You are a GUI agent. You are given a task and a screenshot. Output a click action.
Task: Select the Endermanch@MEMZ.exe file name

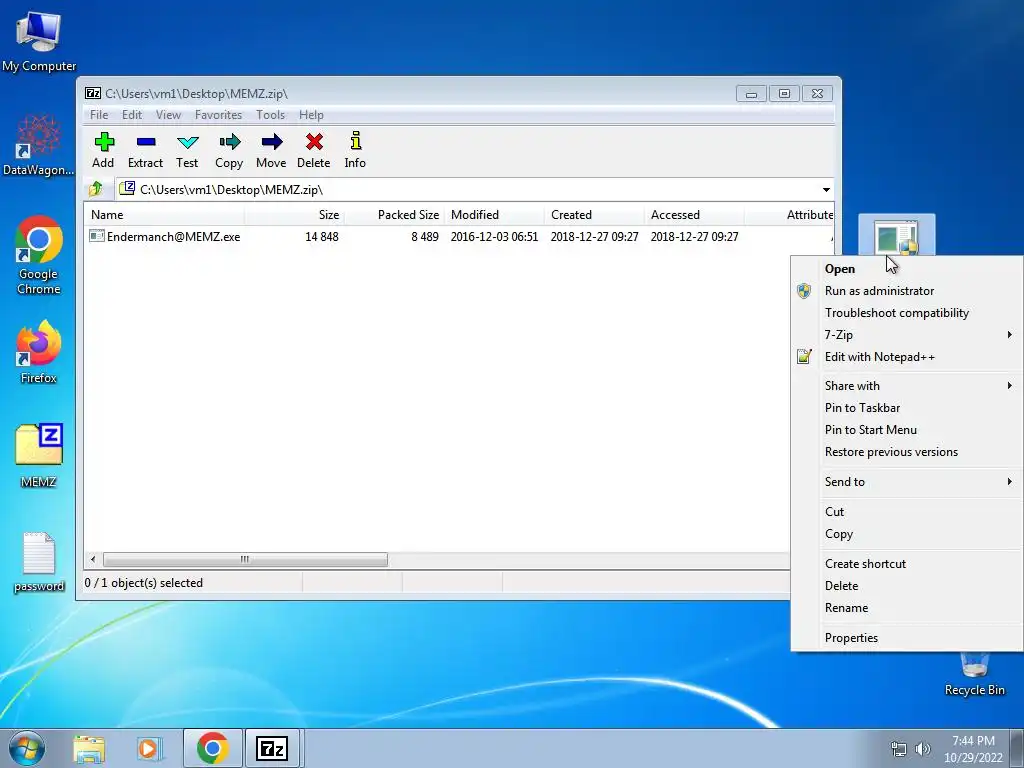click(174, 237)
